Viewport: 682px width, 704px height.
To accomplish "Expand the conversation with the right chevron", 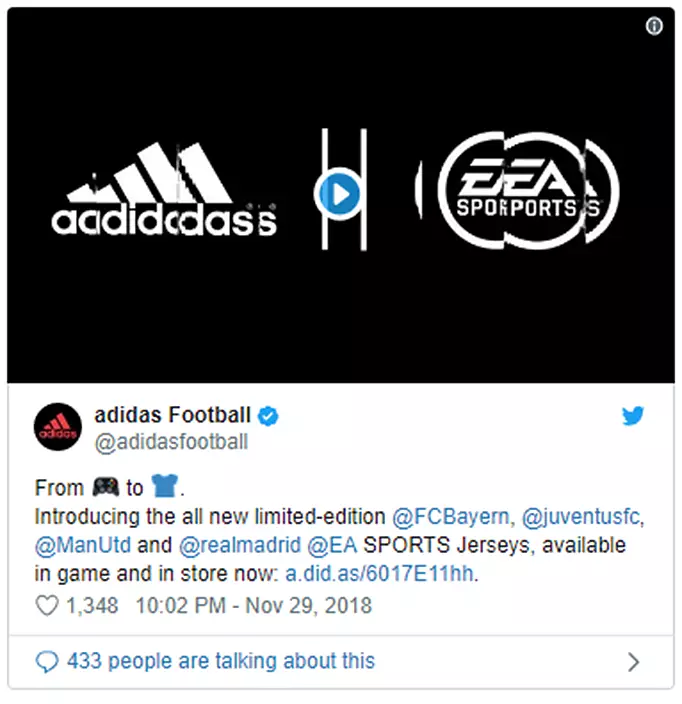I will (x=632, y=661).
